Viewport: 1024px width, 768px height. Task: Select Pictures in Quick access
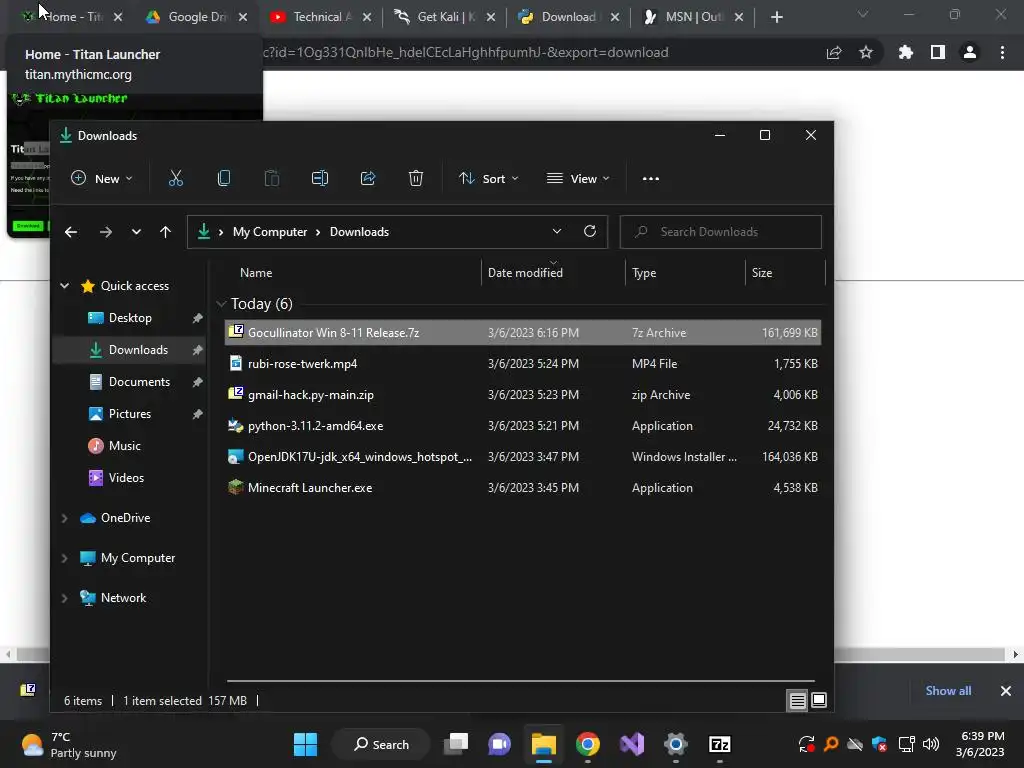coord(129,414)
